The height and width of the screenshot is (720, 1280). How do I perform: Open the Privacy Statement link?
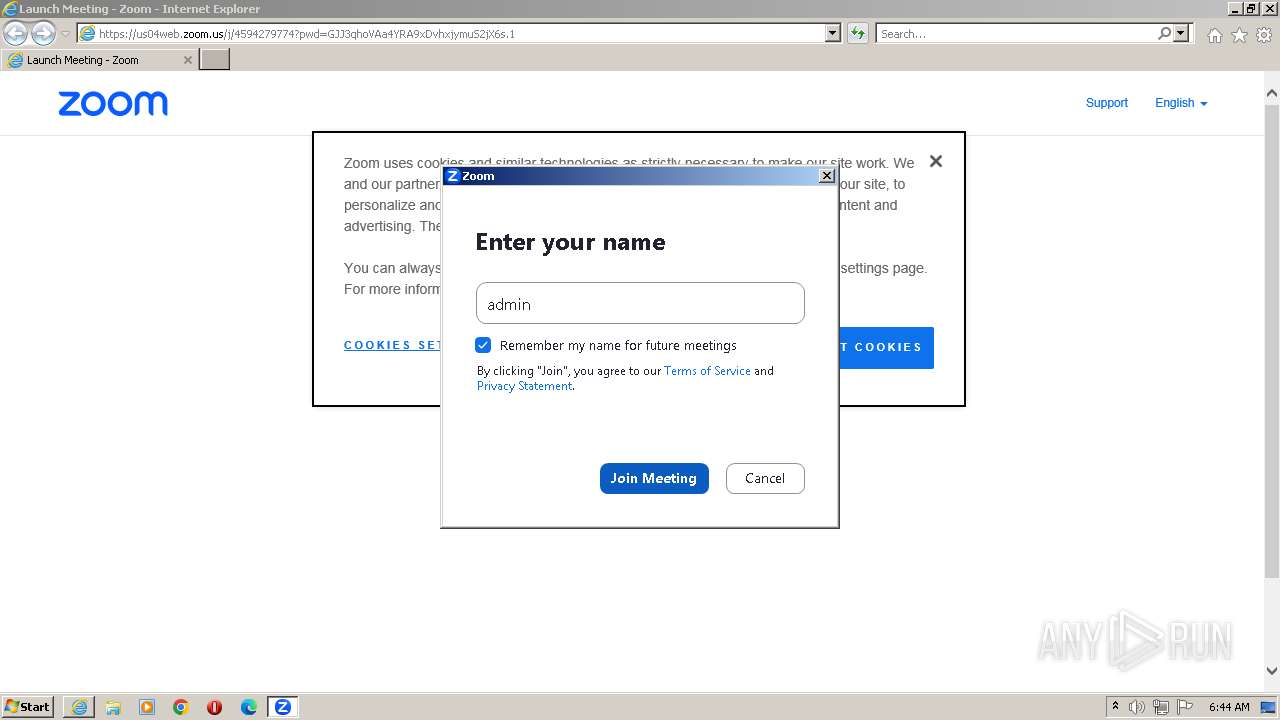tap(524, 386)
